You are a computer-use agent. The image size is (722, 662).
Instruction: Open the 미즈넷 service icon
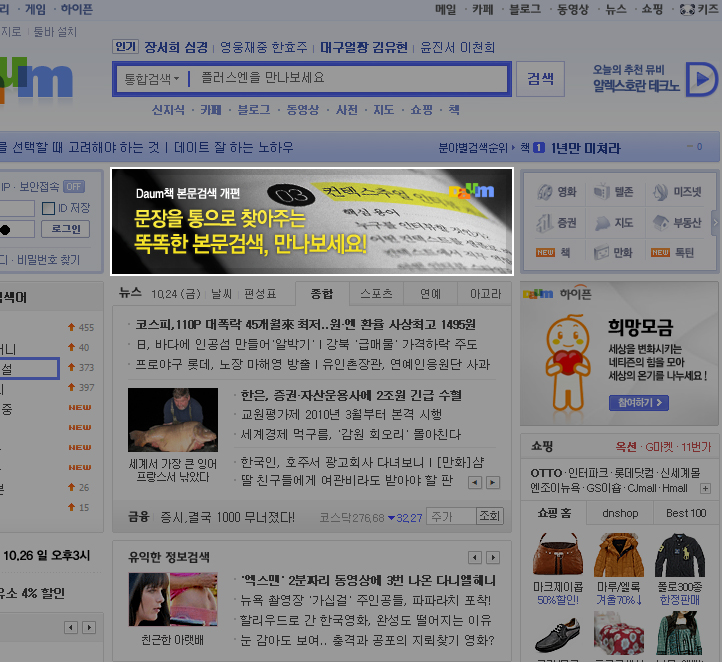pos(661,193)
